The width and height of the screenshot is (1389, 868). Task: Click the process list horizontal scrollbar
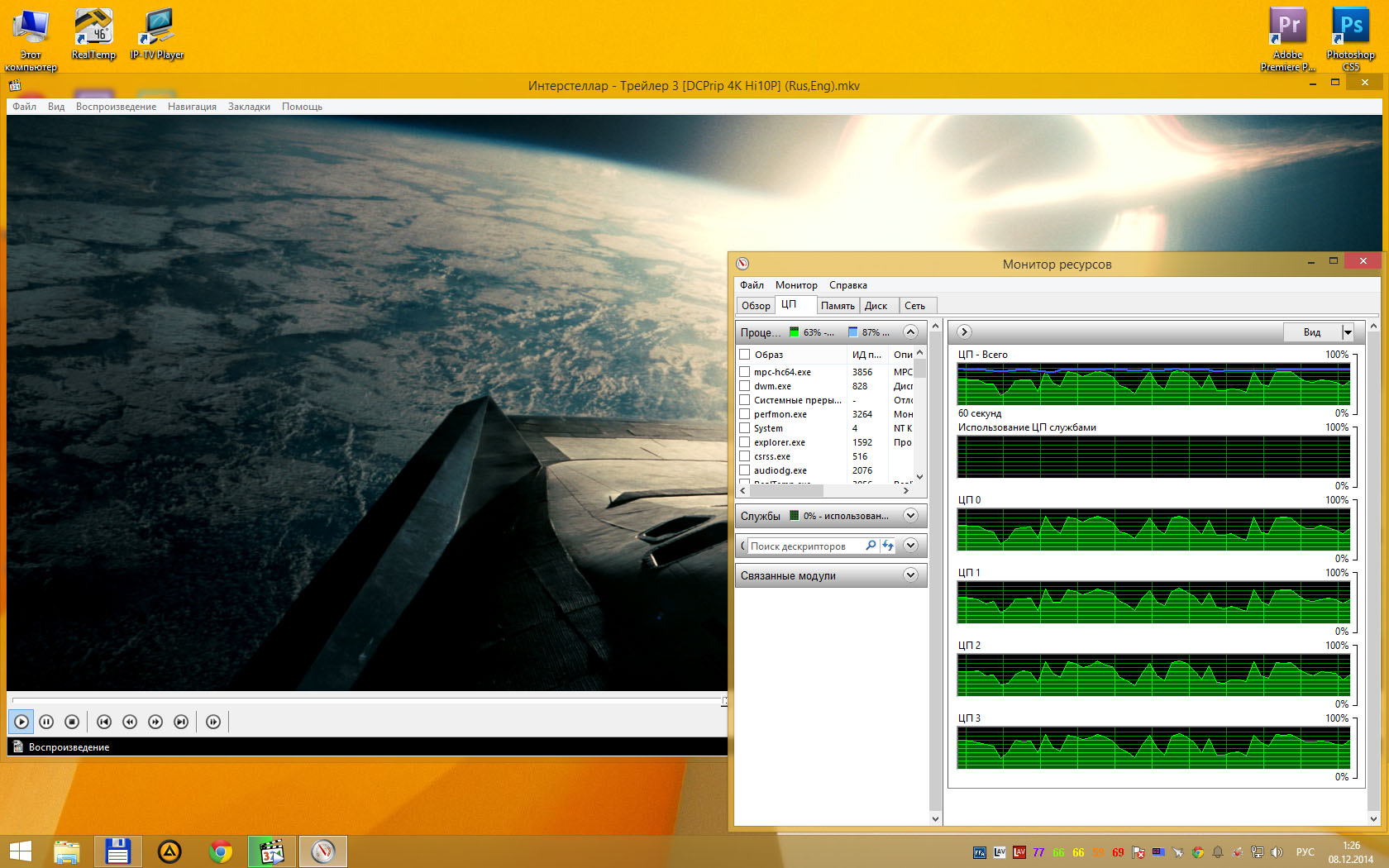pos(785,490)
